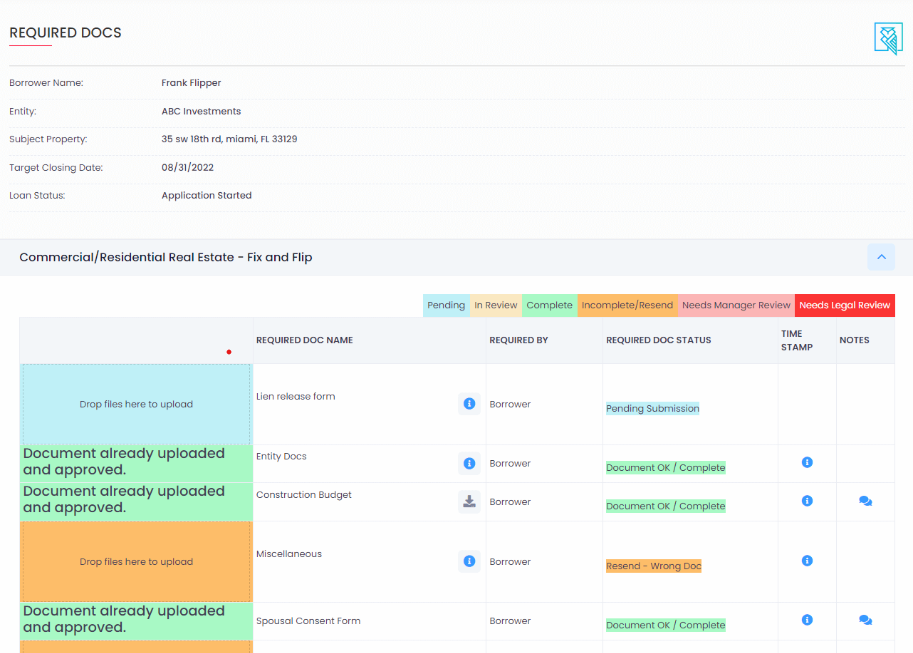Click the app logo icon in the top-right corner

click(x=888, y=39)
